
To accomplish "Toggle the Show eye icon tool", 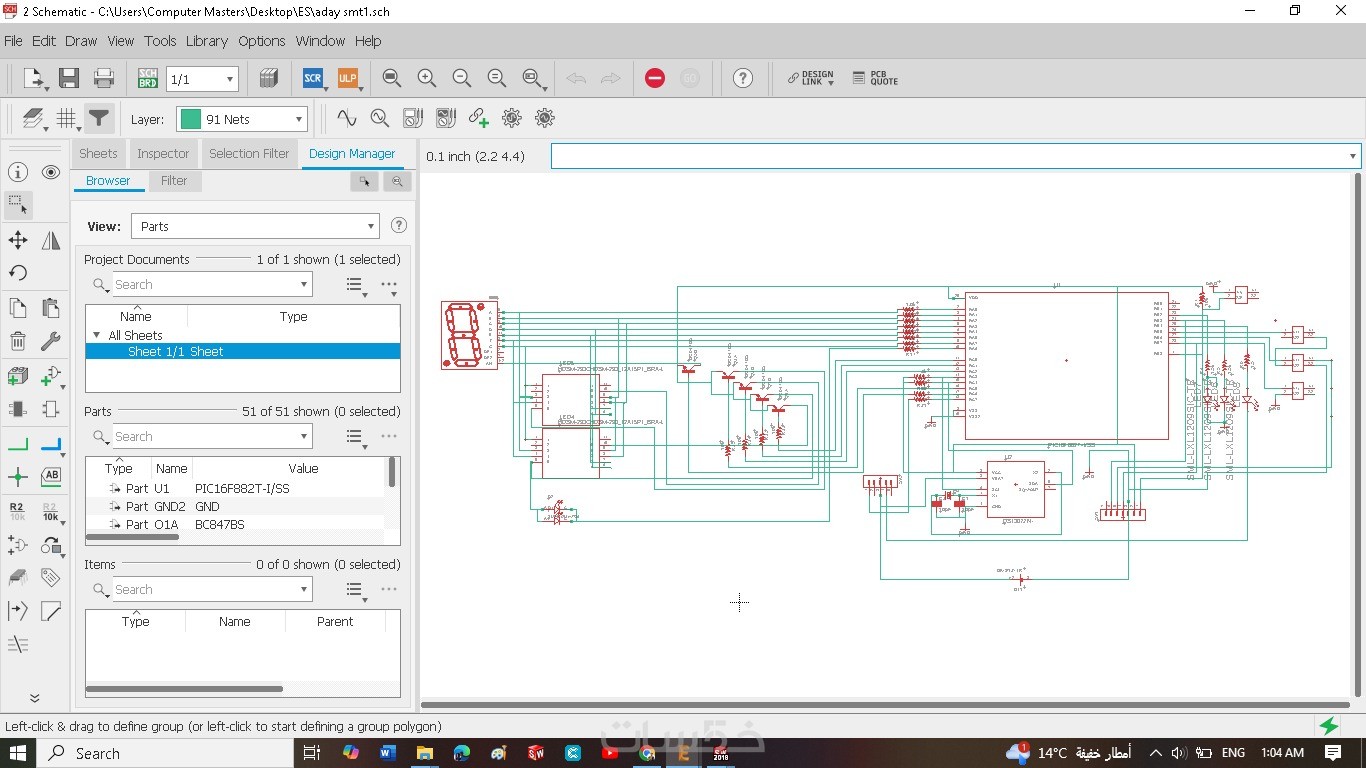I will tap(51, 172).
